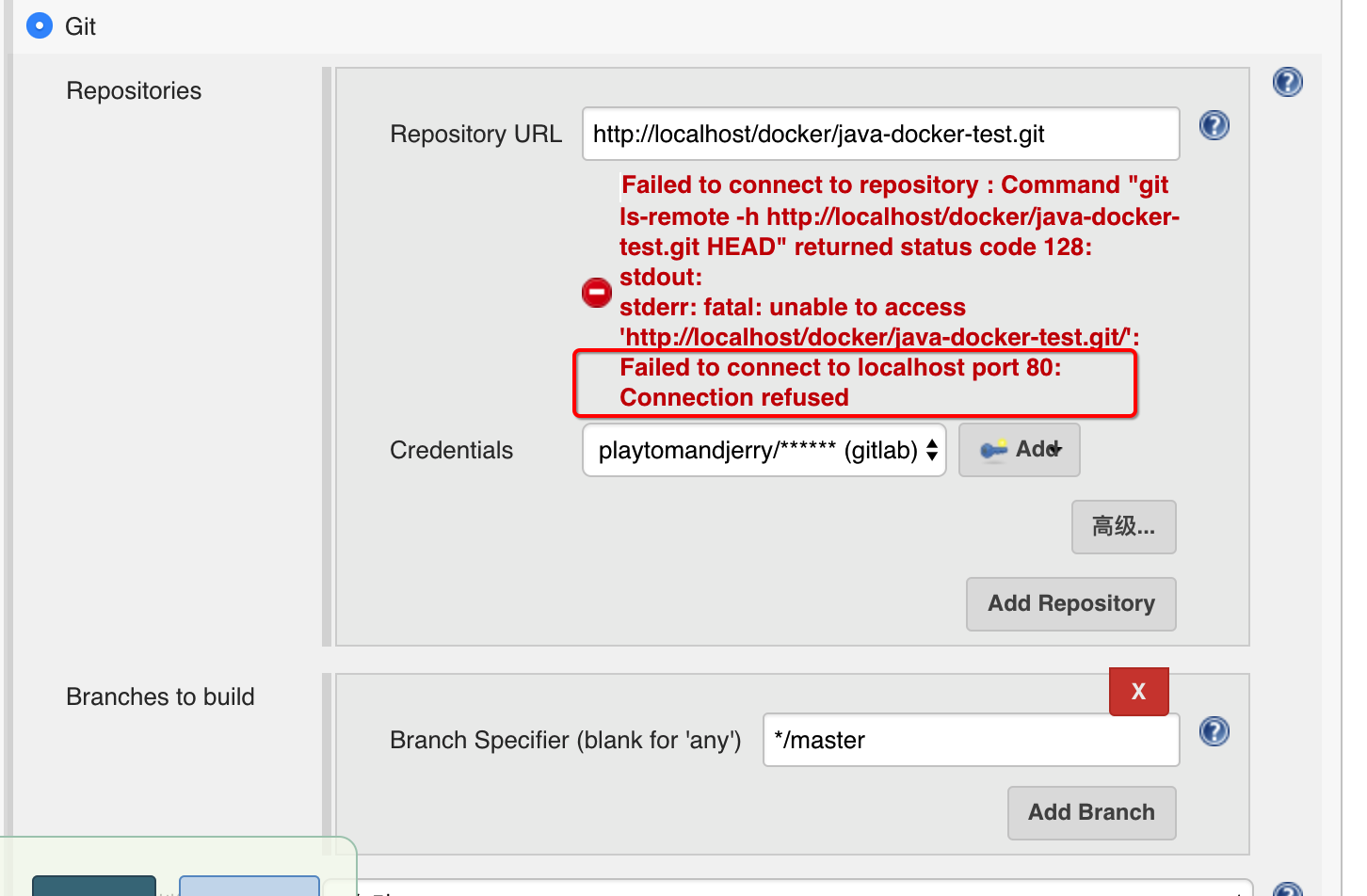Focus the Branch Specifier field containing */master
This screenshot has width=1367, height=896.
point(970,740)
